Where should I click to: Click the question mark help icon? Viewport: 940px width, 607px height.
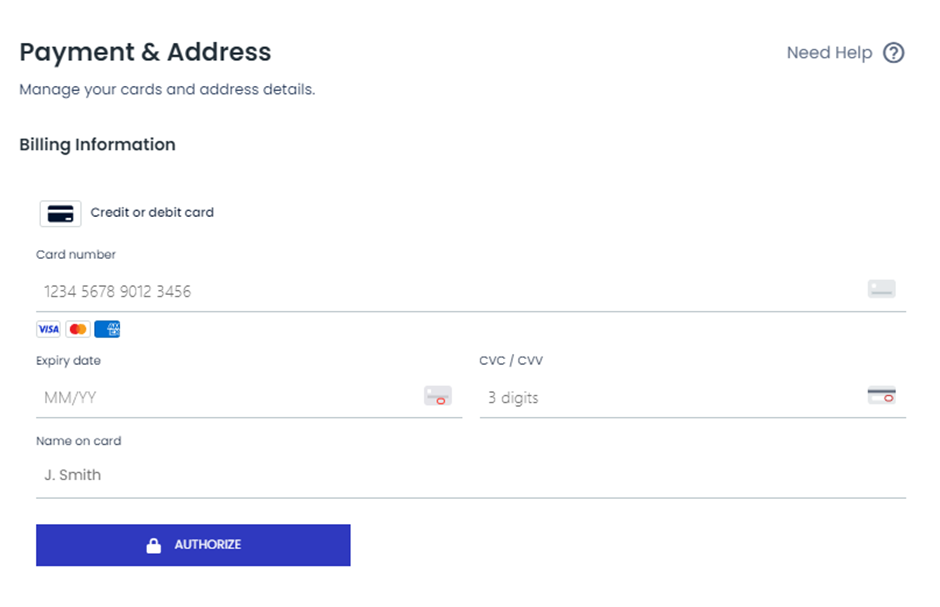click(893, 53)
